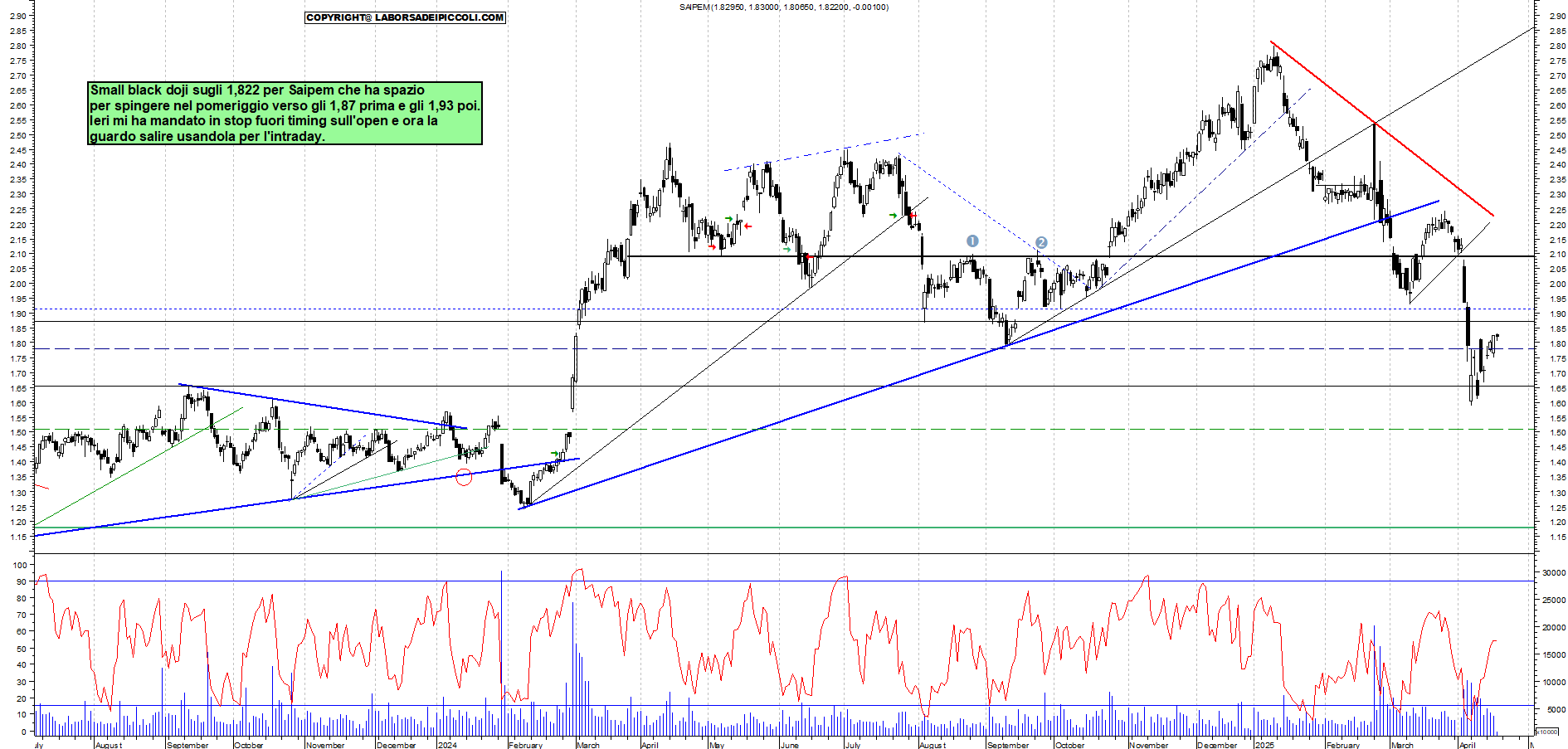Click the teal arrow left of the June low
Image resolution: width=1568 pixels, height=749 pixels.
pos(786,249)
